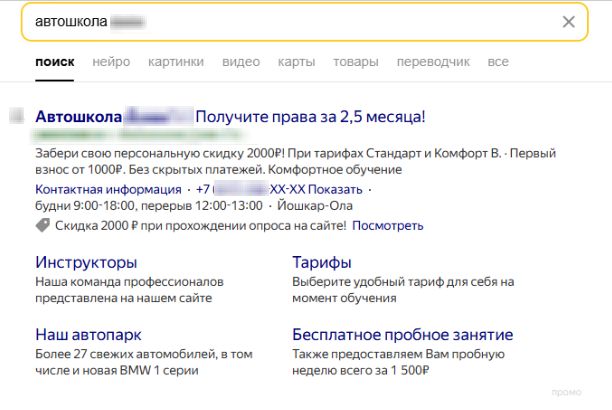Viewport: 612px width, 410px height.
Task: Open the Тарифы sitelink
Action: 322,262
